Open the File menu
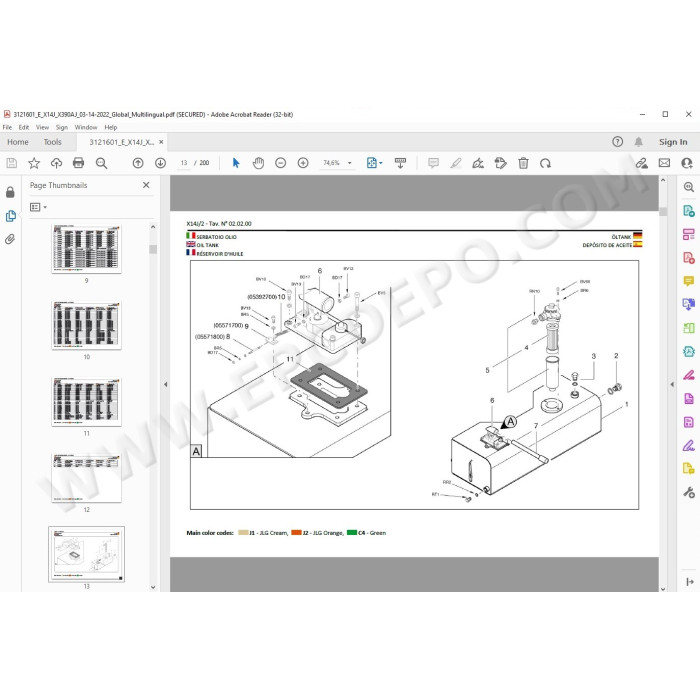 coord(7,127)
